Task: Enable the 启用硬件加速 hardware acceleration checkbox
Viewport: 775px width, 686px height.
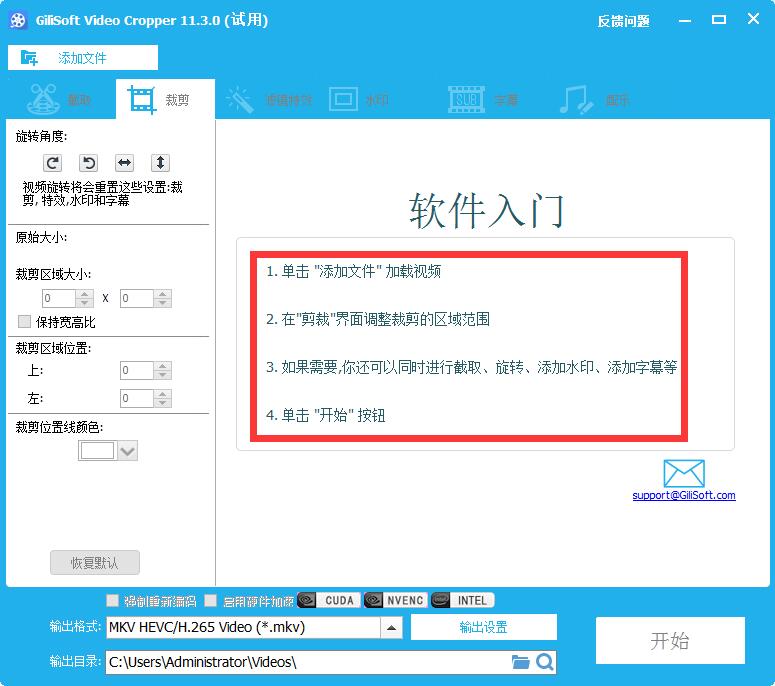Action: pyautogui.click(x=210, y=601)
